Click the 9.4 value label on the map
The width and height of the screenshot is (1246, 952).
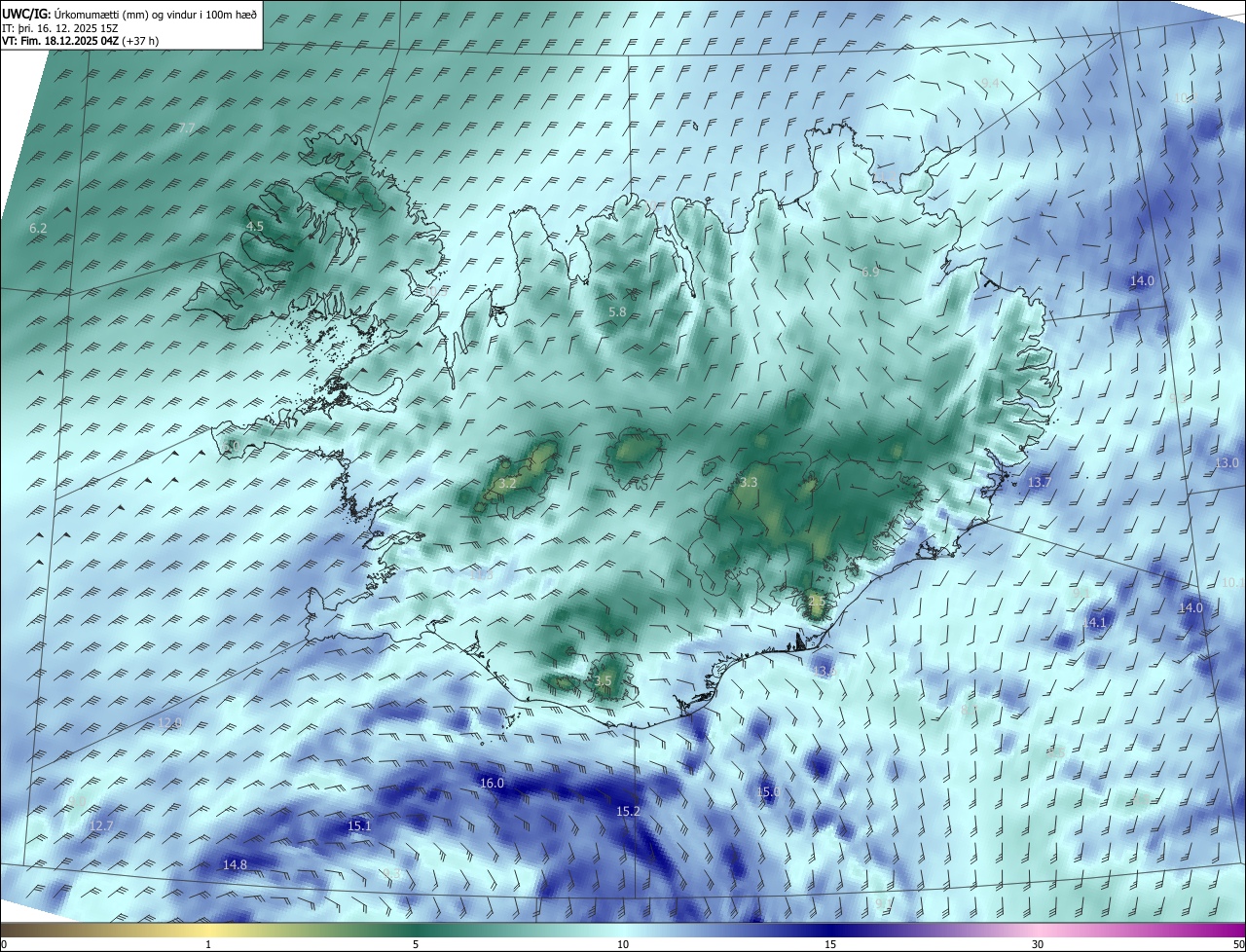[x=990, y=84]
